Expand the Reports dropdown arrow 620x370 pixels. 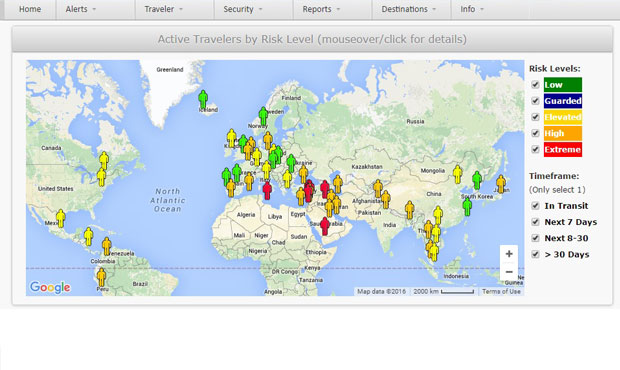click(338, 9)
